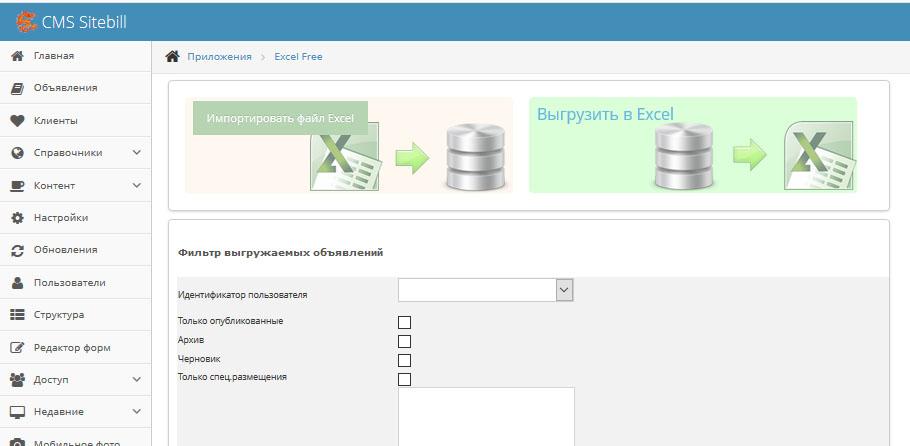Click the monitor icon beside Недавние

(x=17, y=412)
